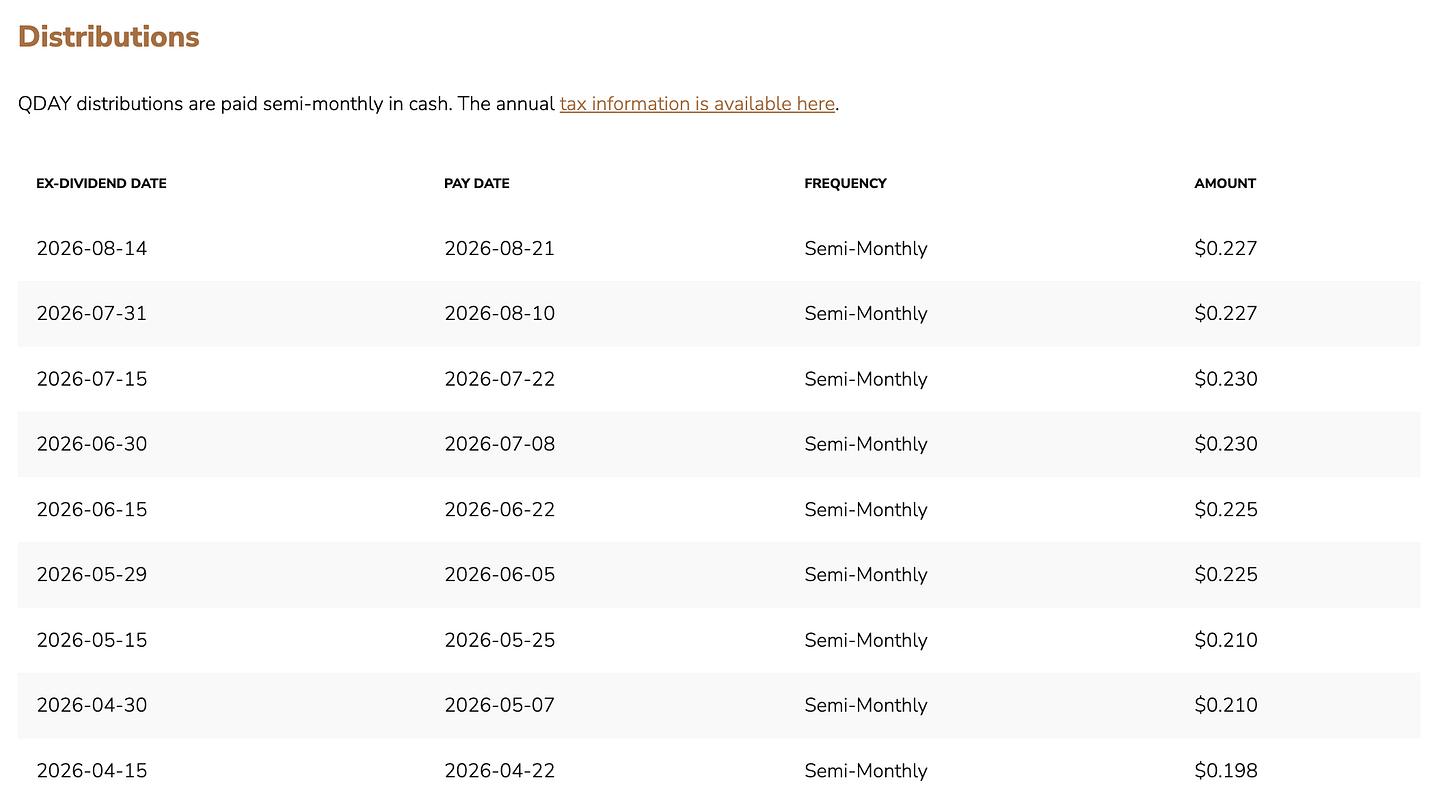Select the 2026-07-15 ex-dividend date

pos(92,379)
